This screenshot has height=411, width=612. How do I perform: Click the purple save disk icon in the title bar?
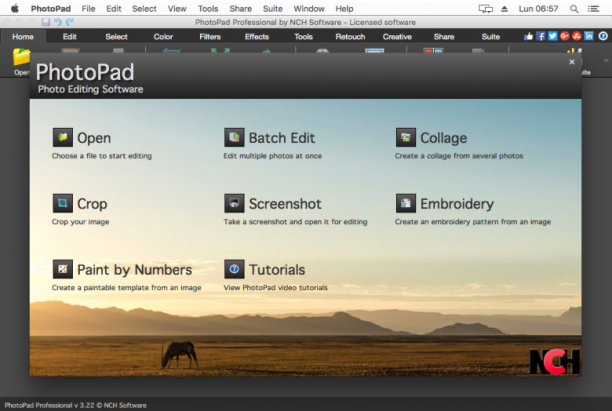46,22
